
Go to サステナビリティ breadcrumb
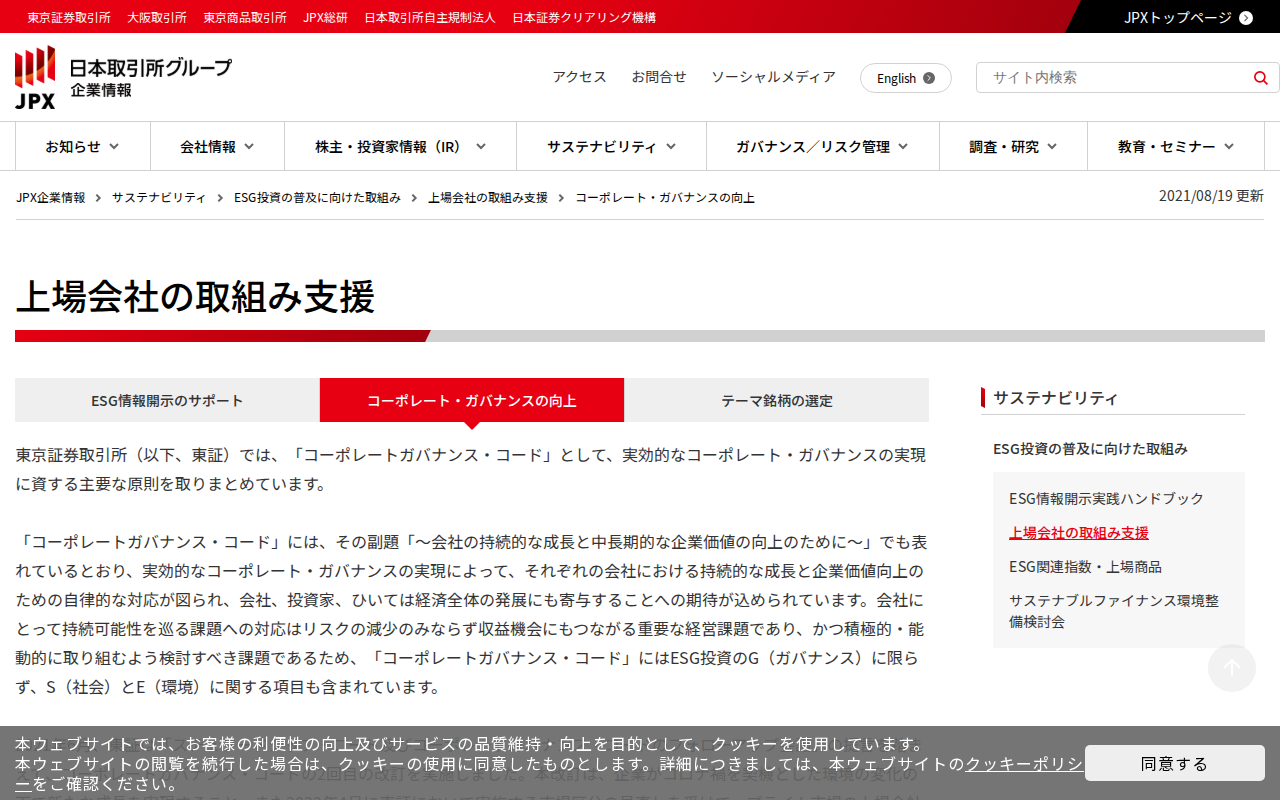[x=159, y=198]
